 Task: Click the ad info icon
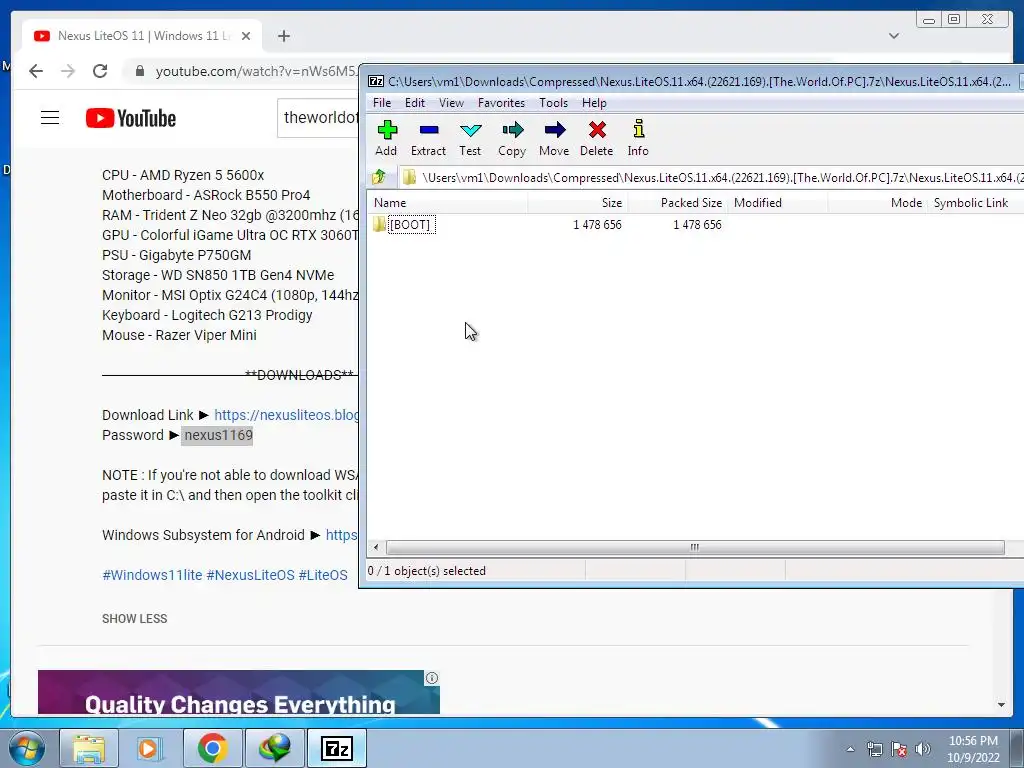[432, 678]
